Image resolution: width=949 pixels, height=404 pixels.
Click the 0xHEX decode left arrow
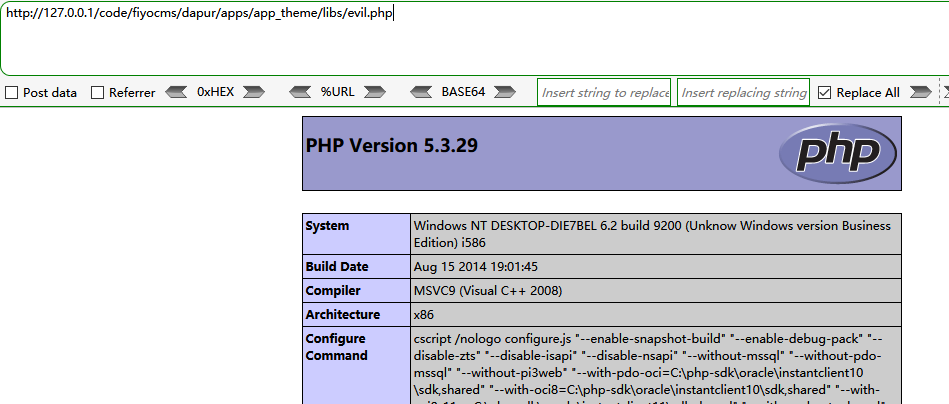176,92
